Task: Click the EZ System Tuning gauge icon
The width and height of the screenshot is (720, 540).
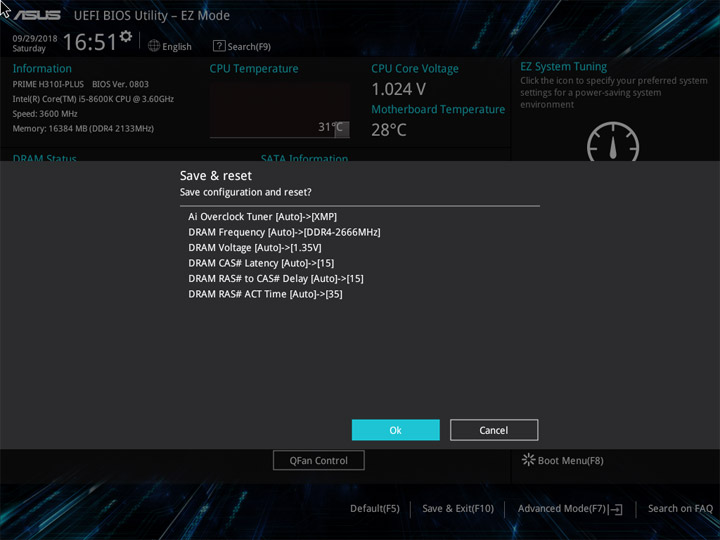Action: click(613, 141)
